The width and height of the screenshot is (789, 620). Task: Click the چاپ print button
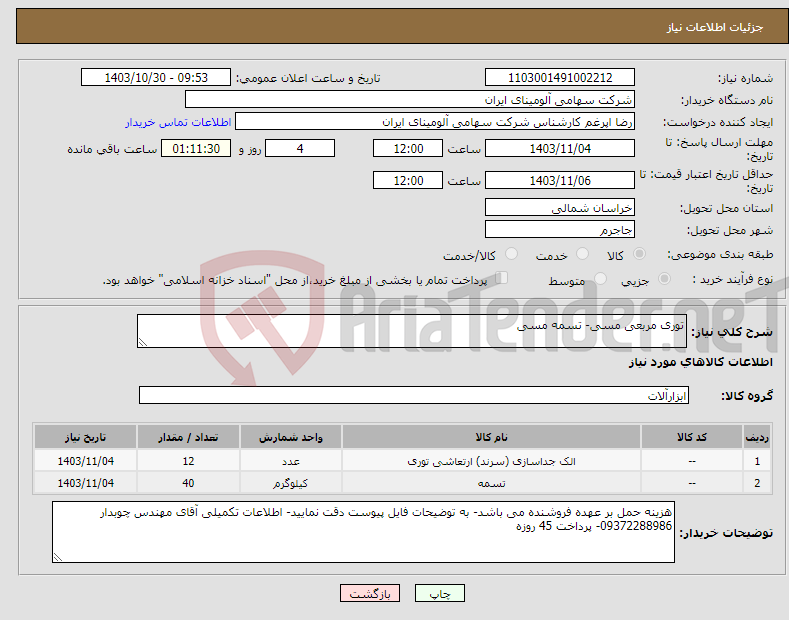pyautogui.click(x=440, y=594)
